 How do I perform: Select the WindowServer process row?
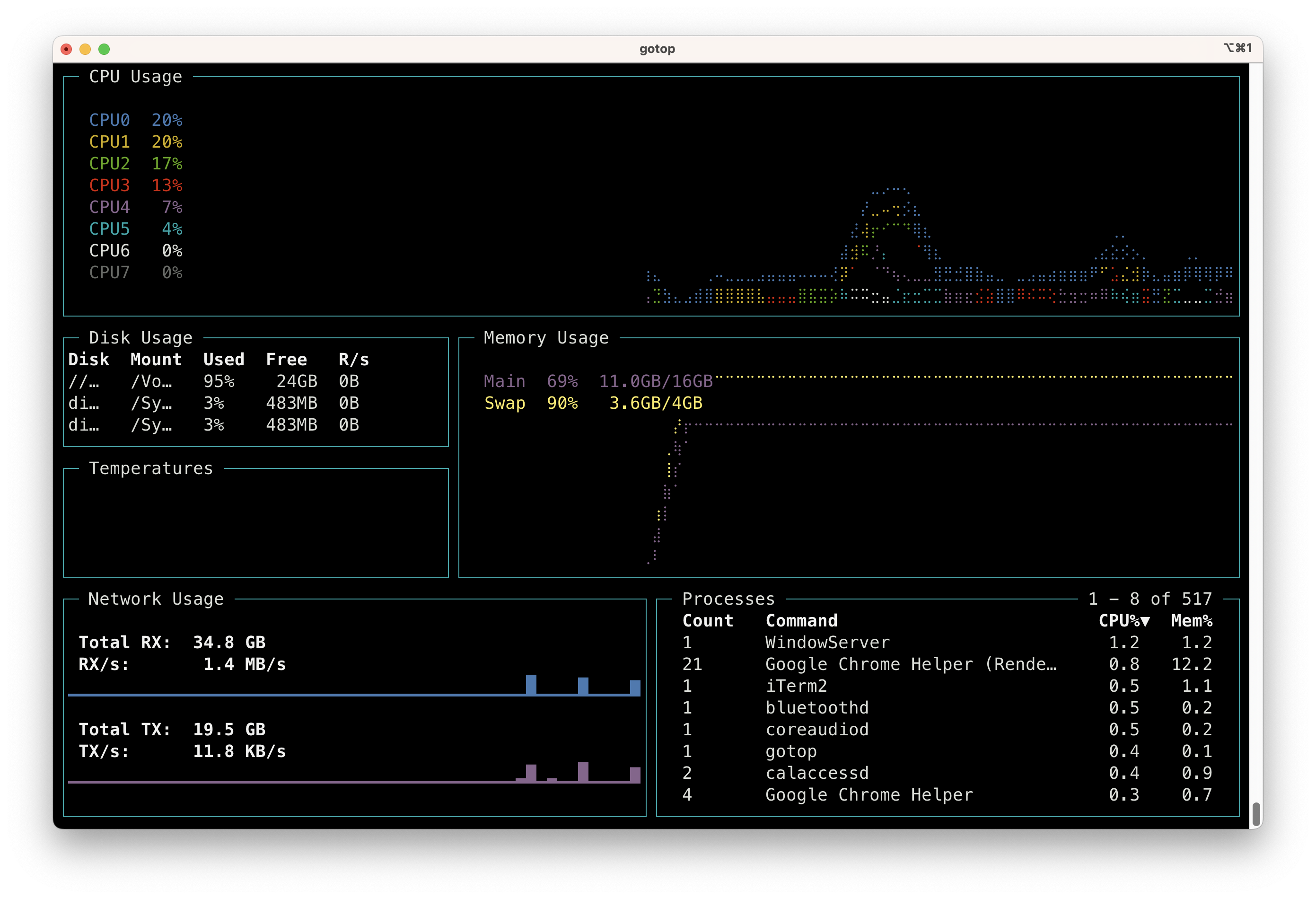click(827, 643)
